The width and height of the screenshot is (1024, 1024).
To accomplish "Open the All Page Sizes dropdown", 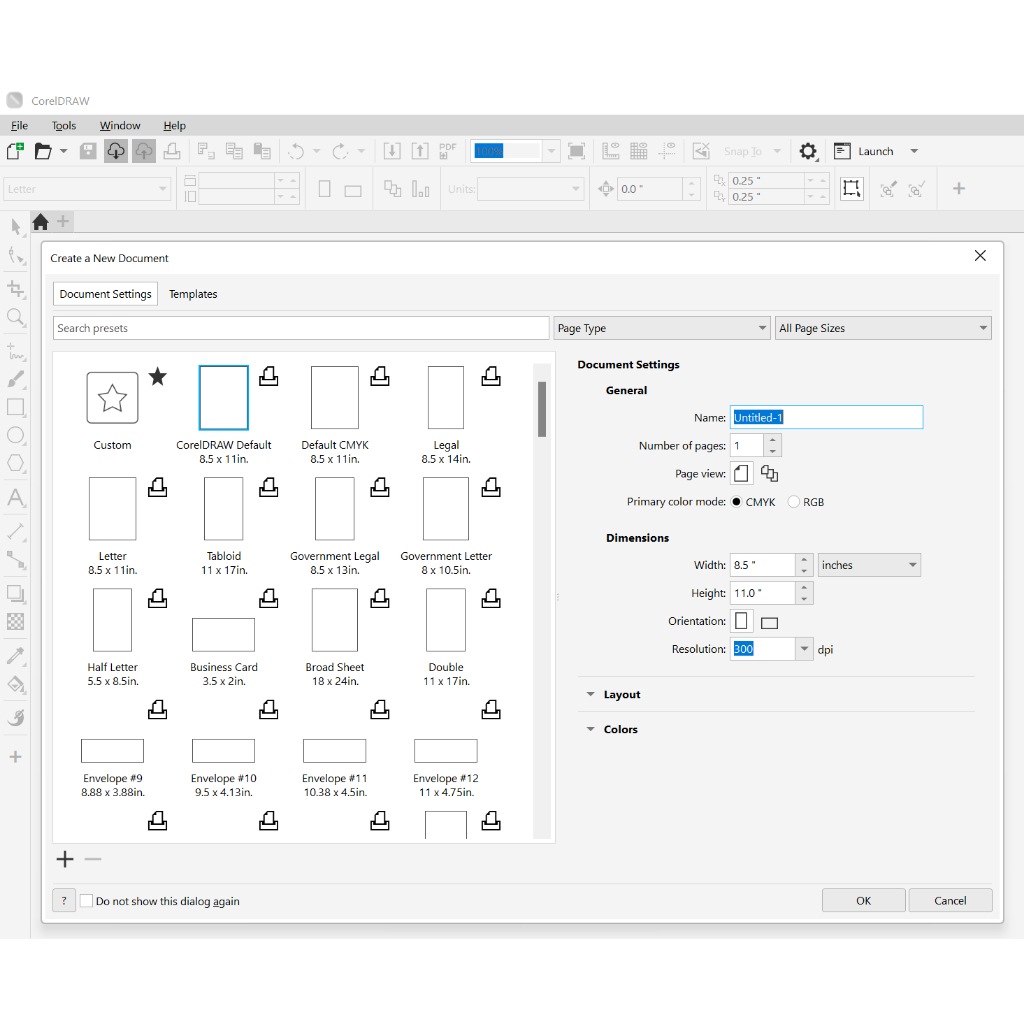I will [x=883, y=328].
